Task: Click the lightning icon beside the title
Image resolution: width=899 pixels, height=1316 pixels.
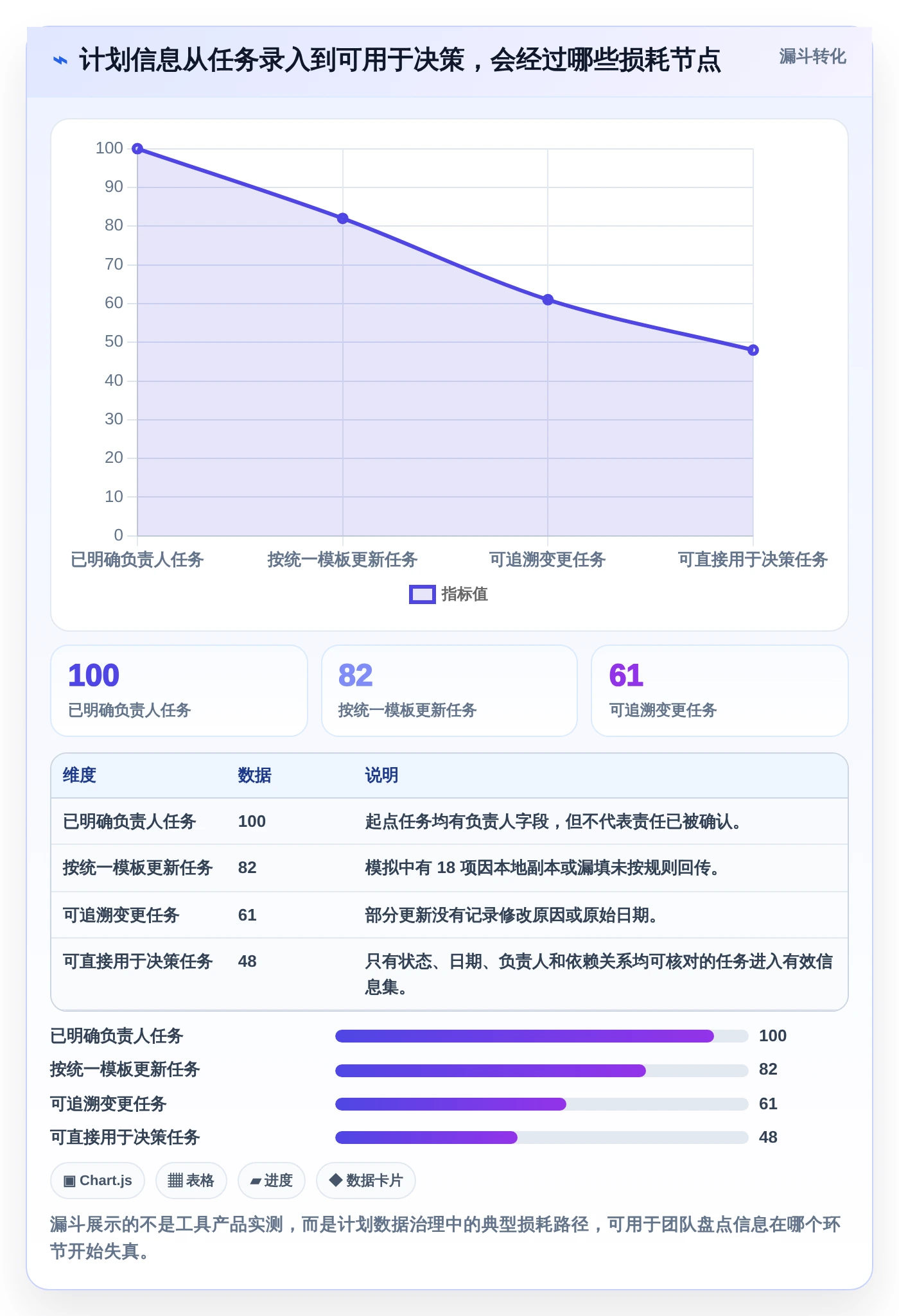Action: tap(60, 60)
